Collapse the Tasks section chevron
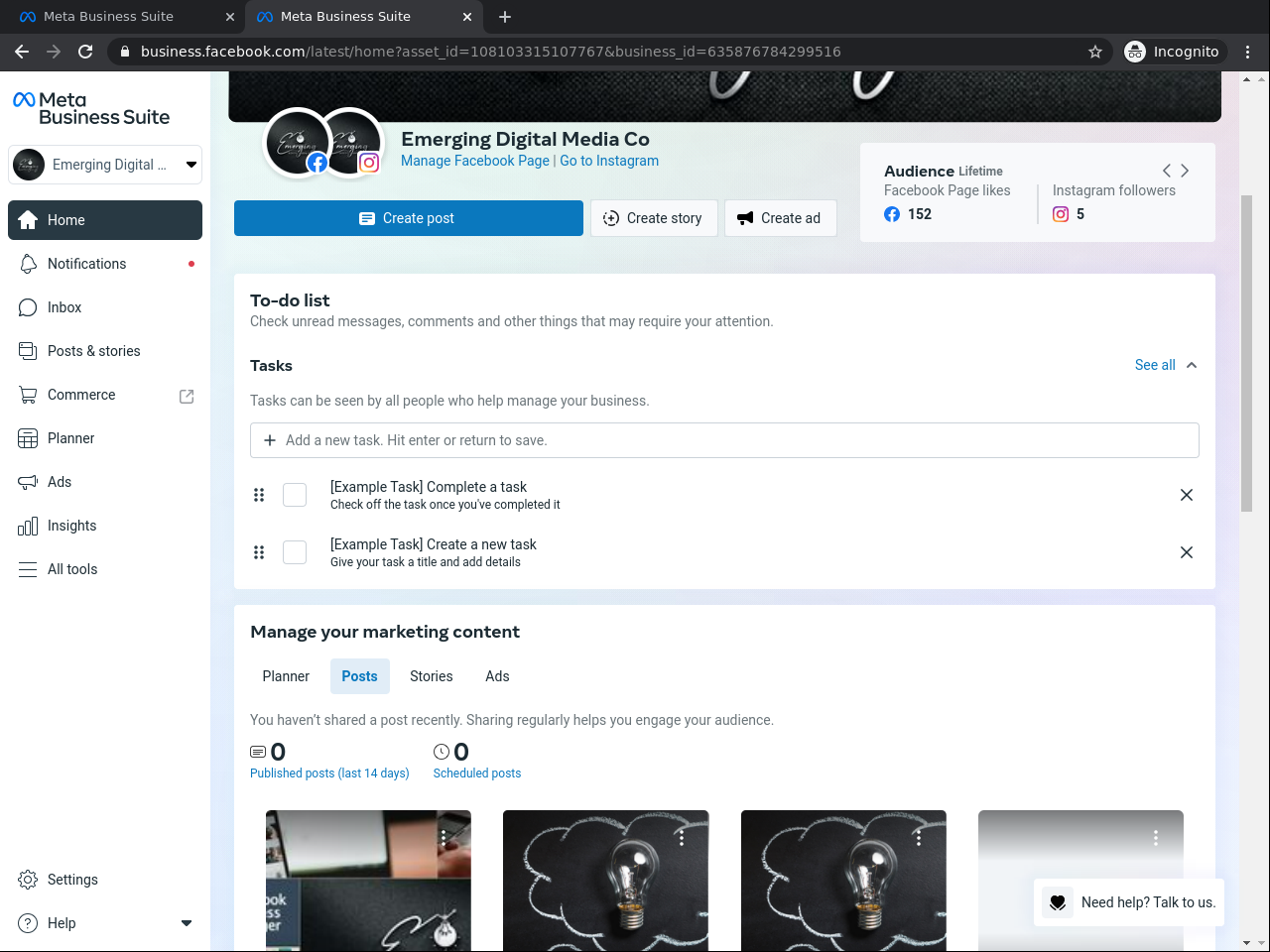This screenshot has height=952, width=1270. pyautogui.click(x=1192, y=365)
